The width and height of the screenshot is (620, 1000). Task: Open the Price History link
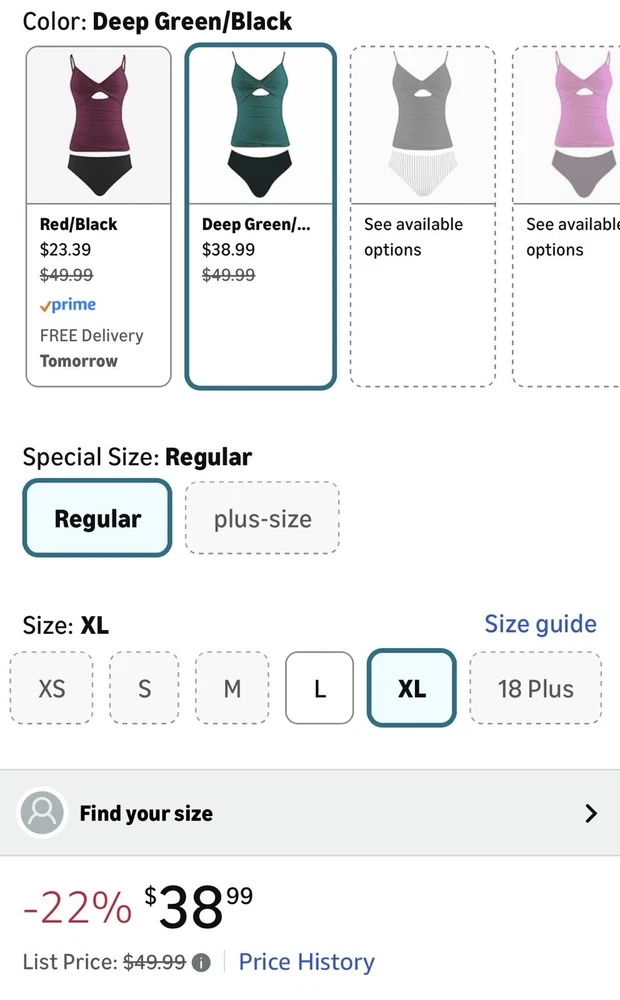(x=306, y=962)
